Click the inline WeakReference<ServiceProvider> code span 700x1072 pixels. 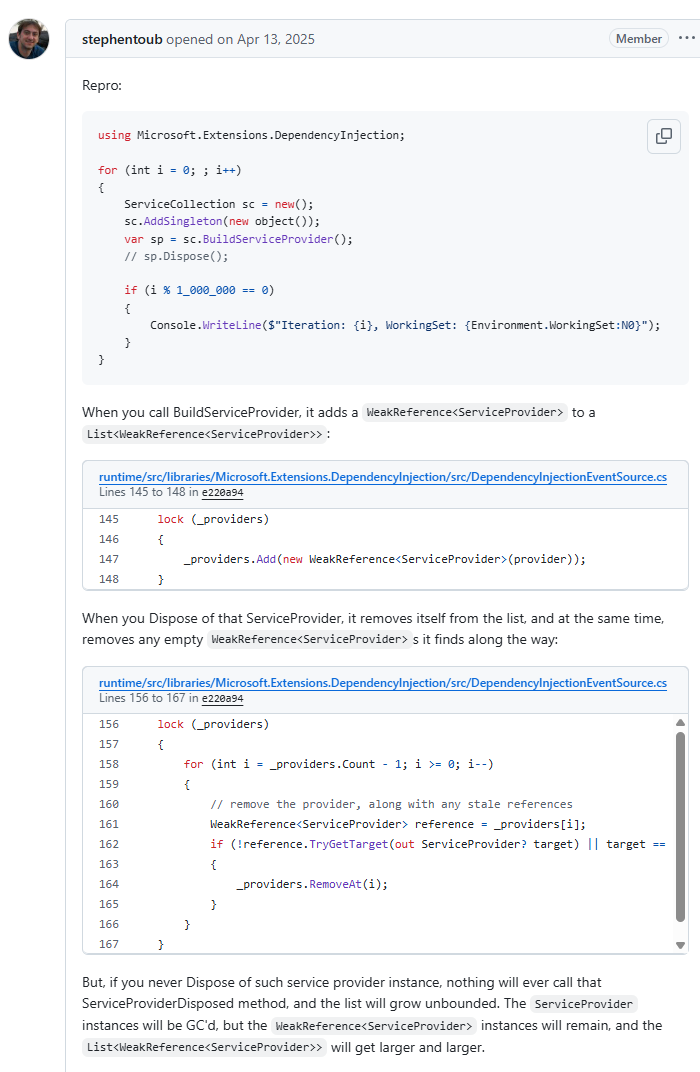464,411
